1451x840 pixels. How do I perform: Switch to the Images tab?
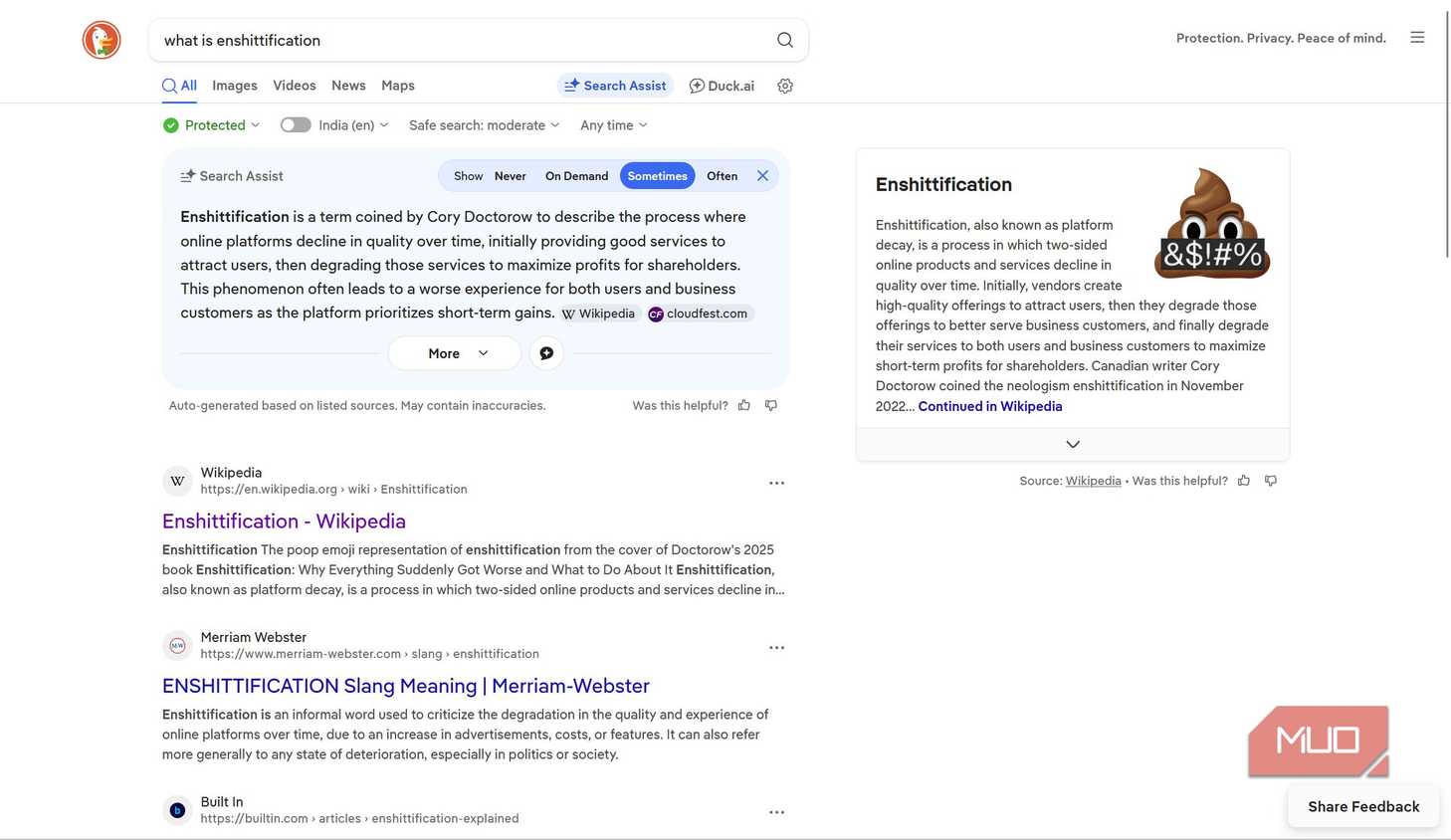pyautogui.click(x=235, y=86)
